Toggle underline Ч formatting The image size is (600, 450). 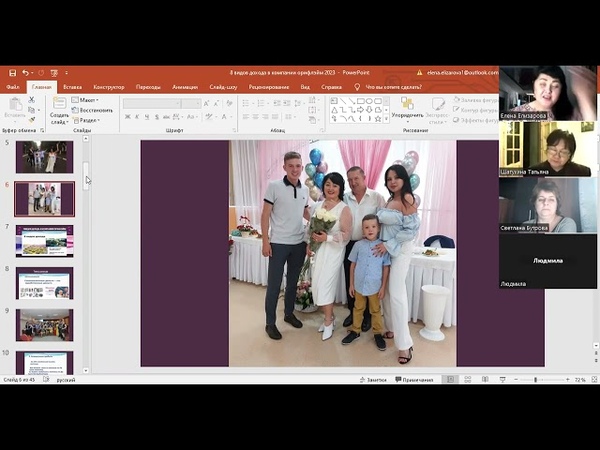pos(147,117)
